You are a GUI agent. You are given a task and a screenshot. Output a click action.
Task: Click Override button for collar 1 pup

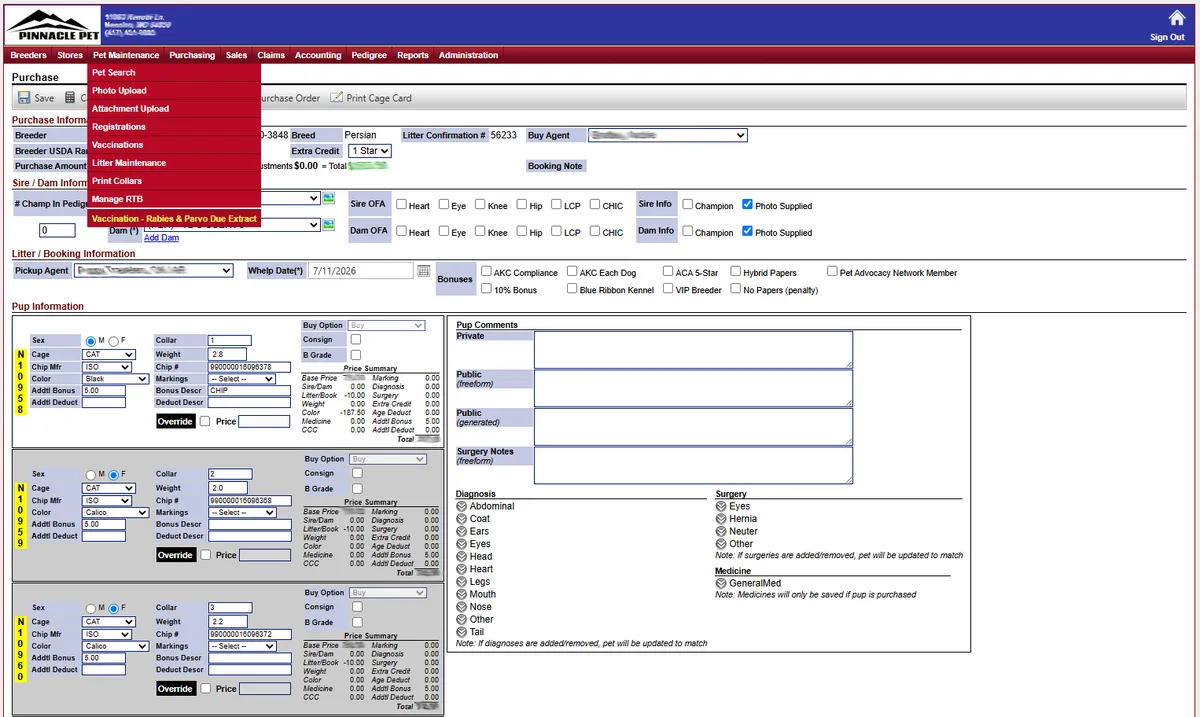(x=175, y=422)
